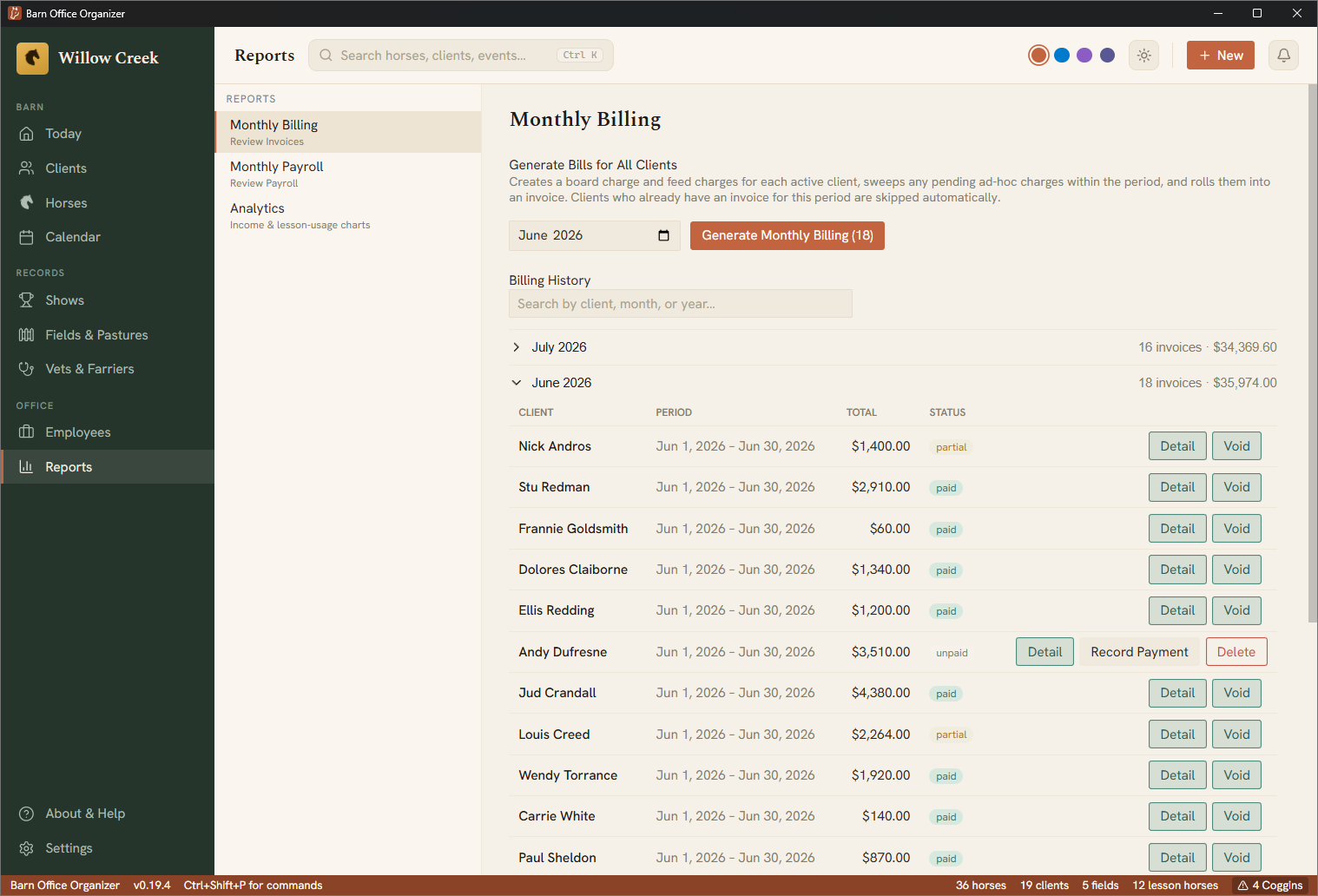Open notifications bell
1318x896 pixels.
[x=1283, y=56]
